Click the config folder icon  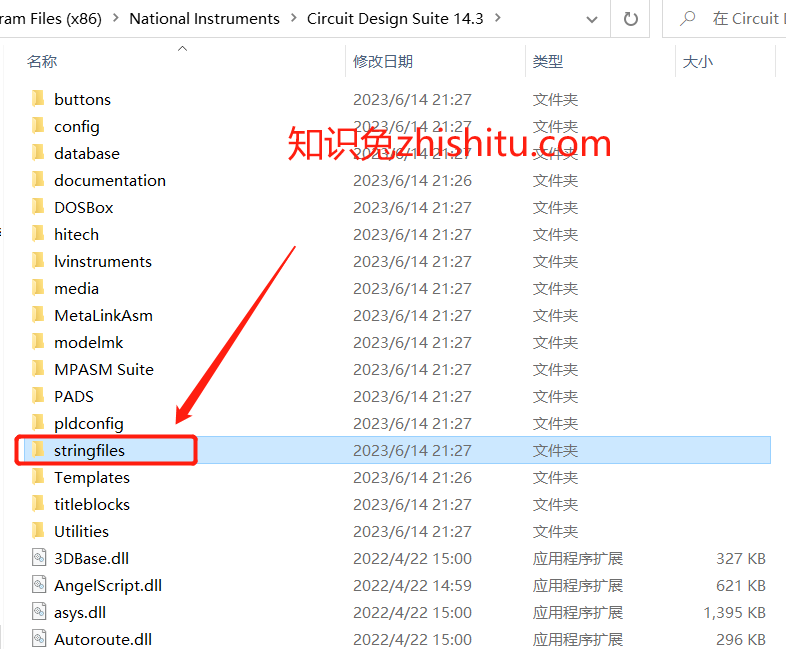coord(38,126)
